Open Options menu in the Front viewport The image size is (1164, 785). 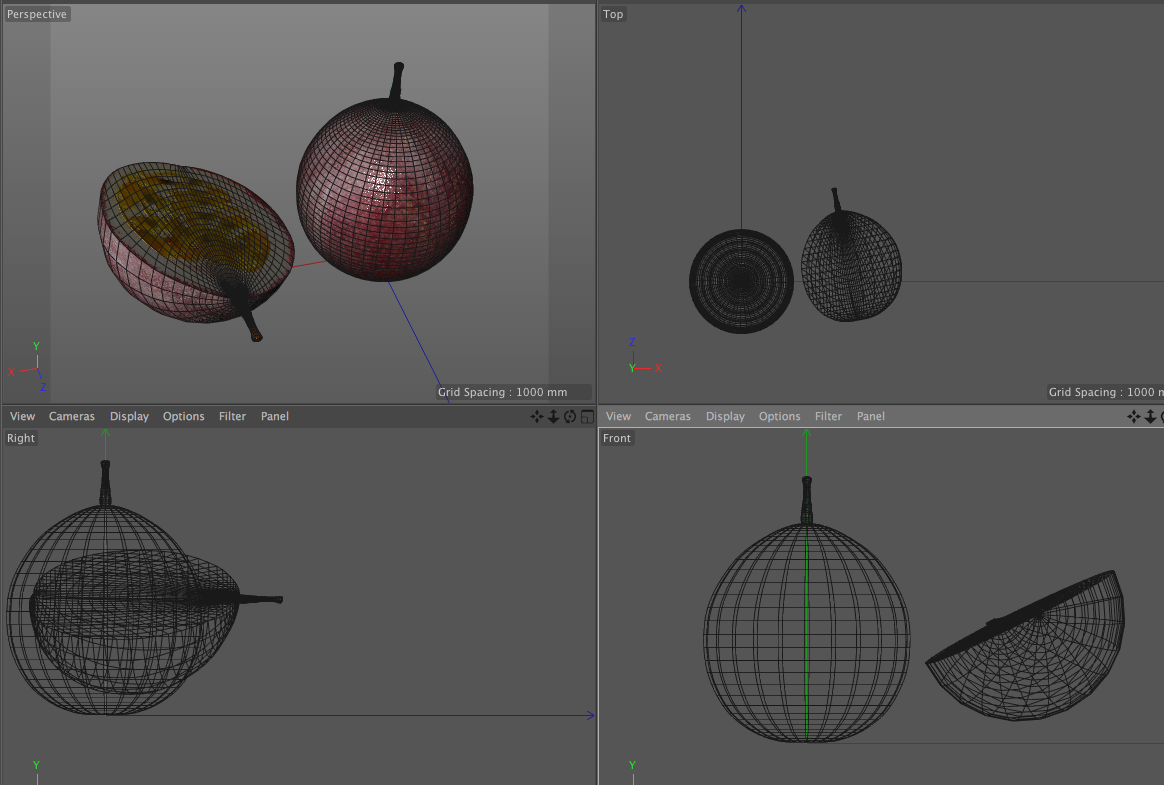pyautogui.click(x=779, y=417)
